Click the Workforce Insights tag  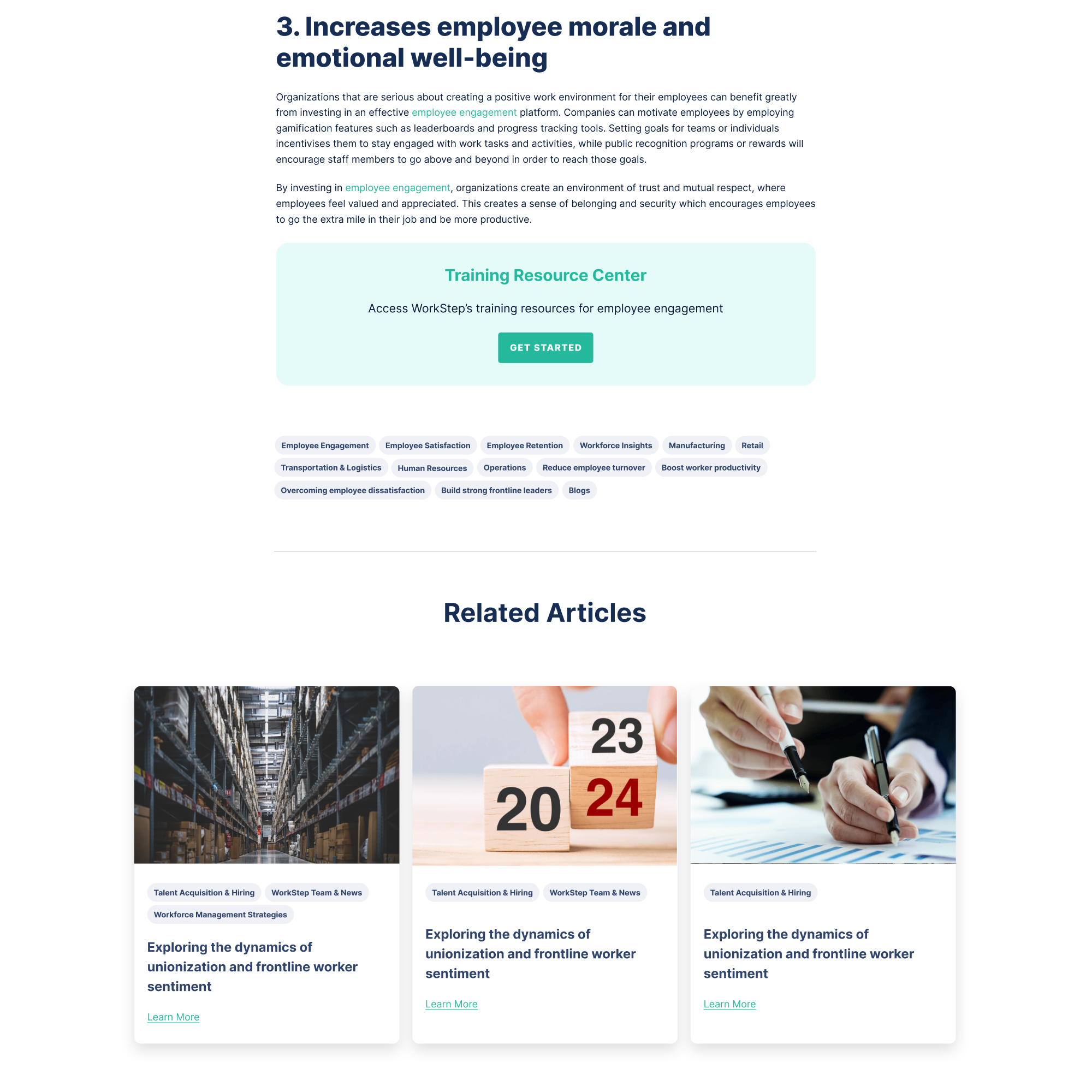[615, 445]
